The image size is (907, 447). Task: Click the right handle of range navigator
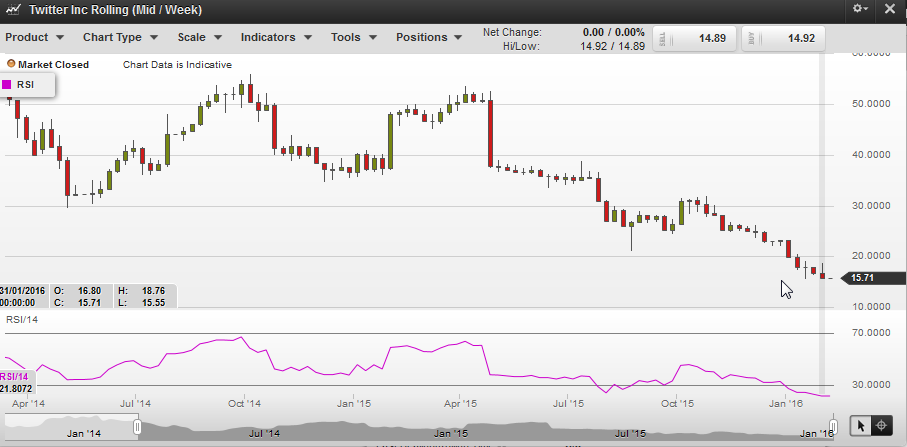coord(834,427)
